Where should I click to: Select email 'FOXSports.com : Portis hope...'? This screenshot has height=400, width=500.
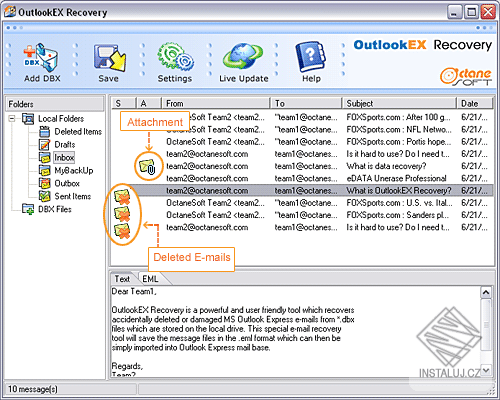(303, 142)
